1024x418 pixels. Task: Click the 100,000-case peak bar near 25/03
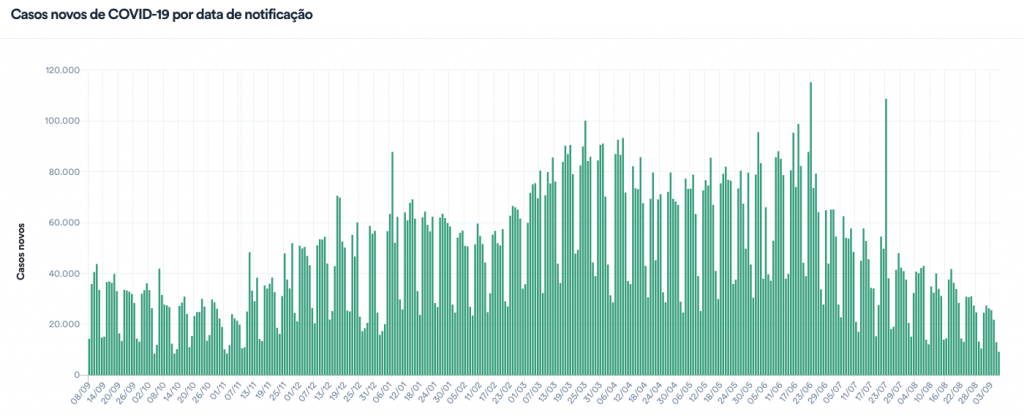585,250
